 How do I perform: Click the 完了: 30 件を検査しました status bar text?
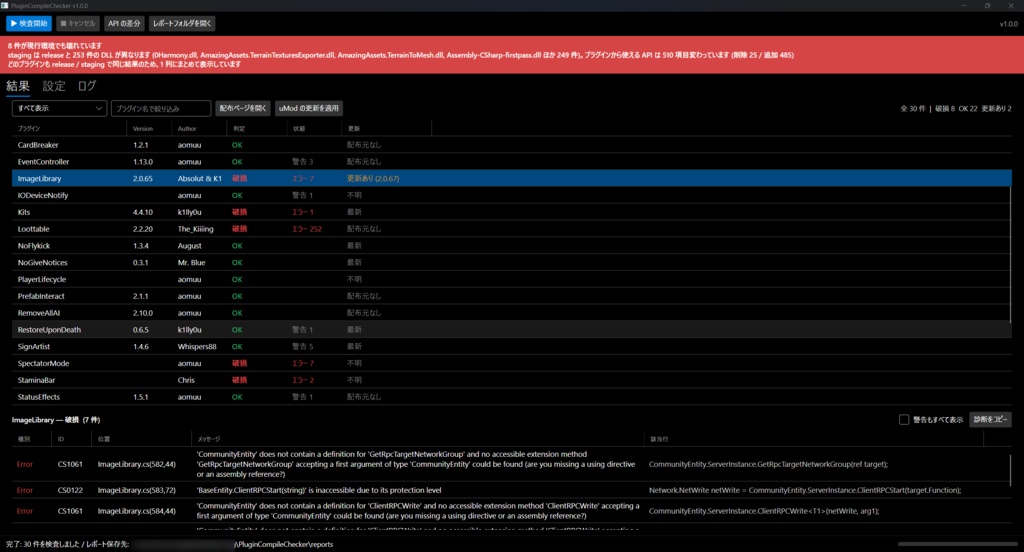click(x=43, y=544)
